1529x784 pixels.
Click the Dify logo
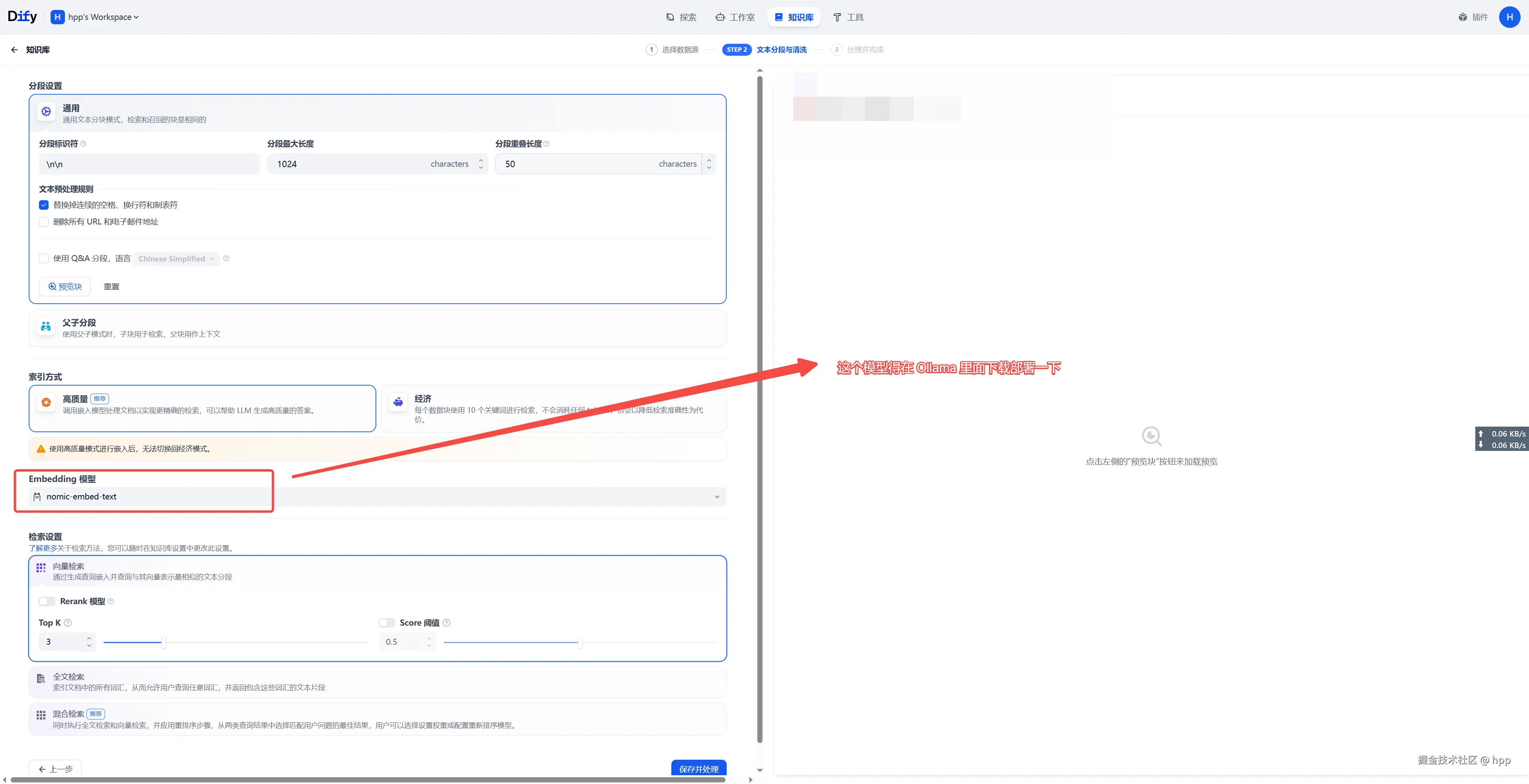tap(22, 17)
